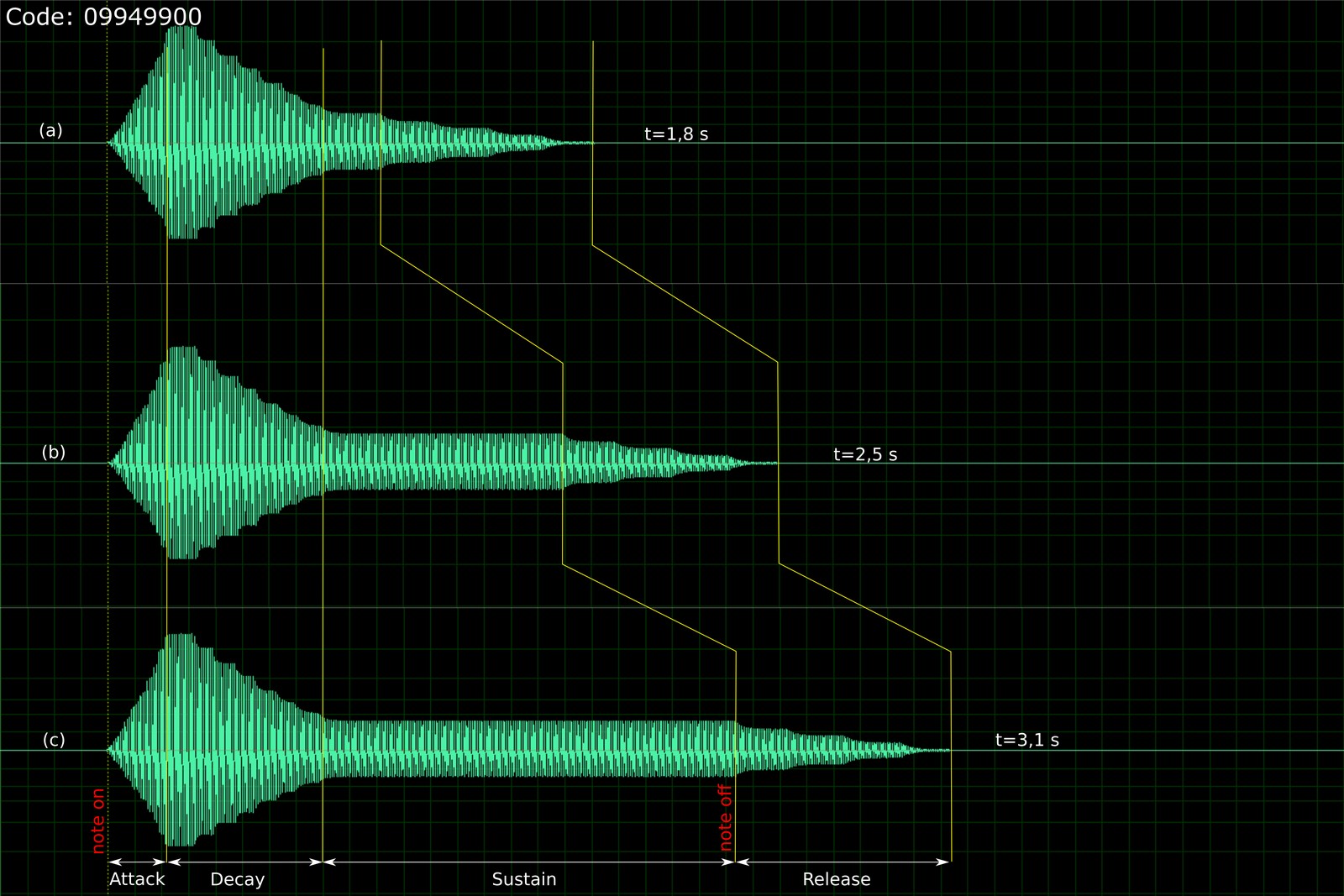Click the 't=1,8 s' time label
The height and width of the screenshot is (896, 1344).
tap(676, 134)
